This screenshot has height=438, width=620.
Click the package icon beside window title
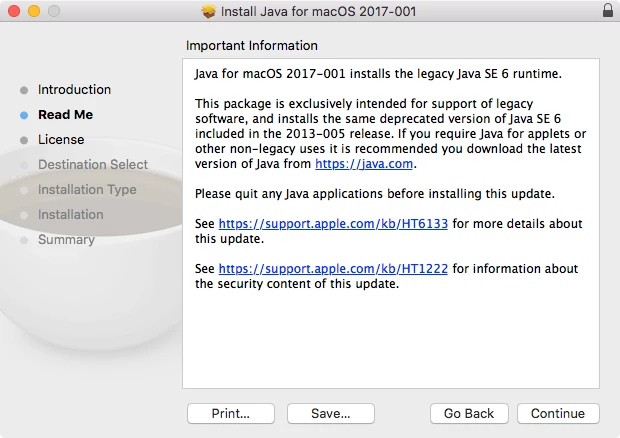pos(208,11)
